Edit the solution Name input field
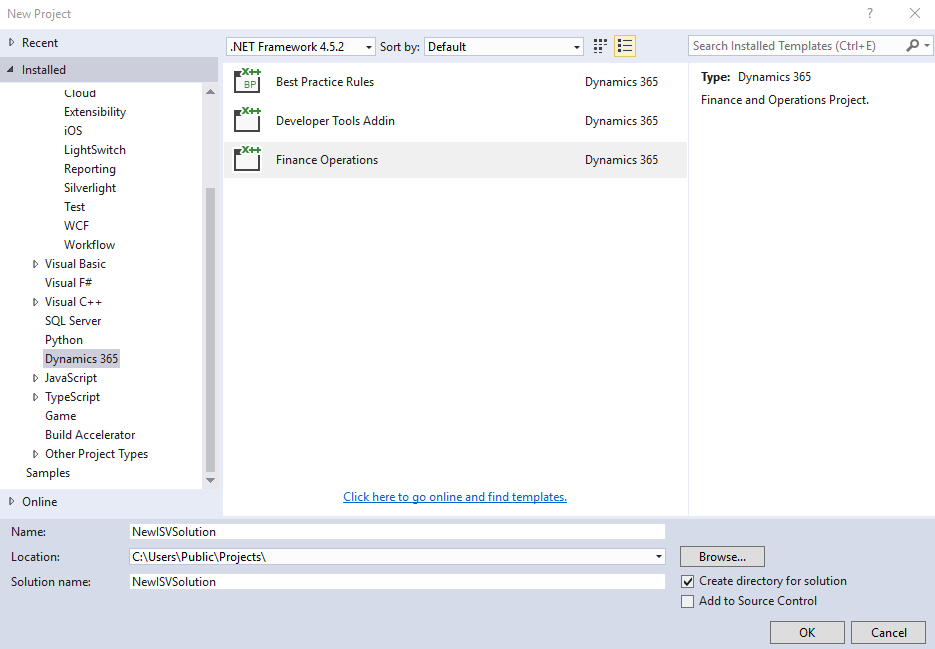This screenshot has height=649, width=935. pyautogui.click(x=395, y=531)
